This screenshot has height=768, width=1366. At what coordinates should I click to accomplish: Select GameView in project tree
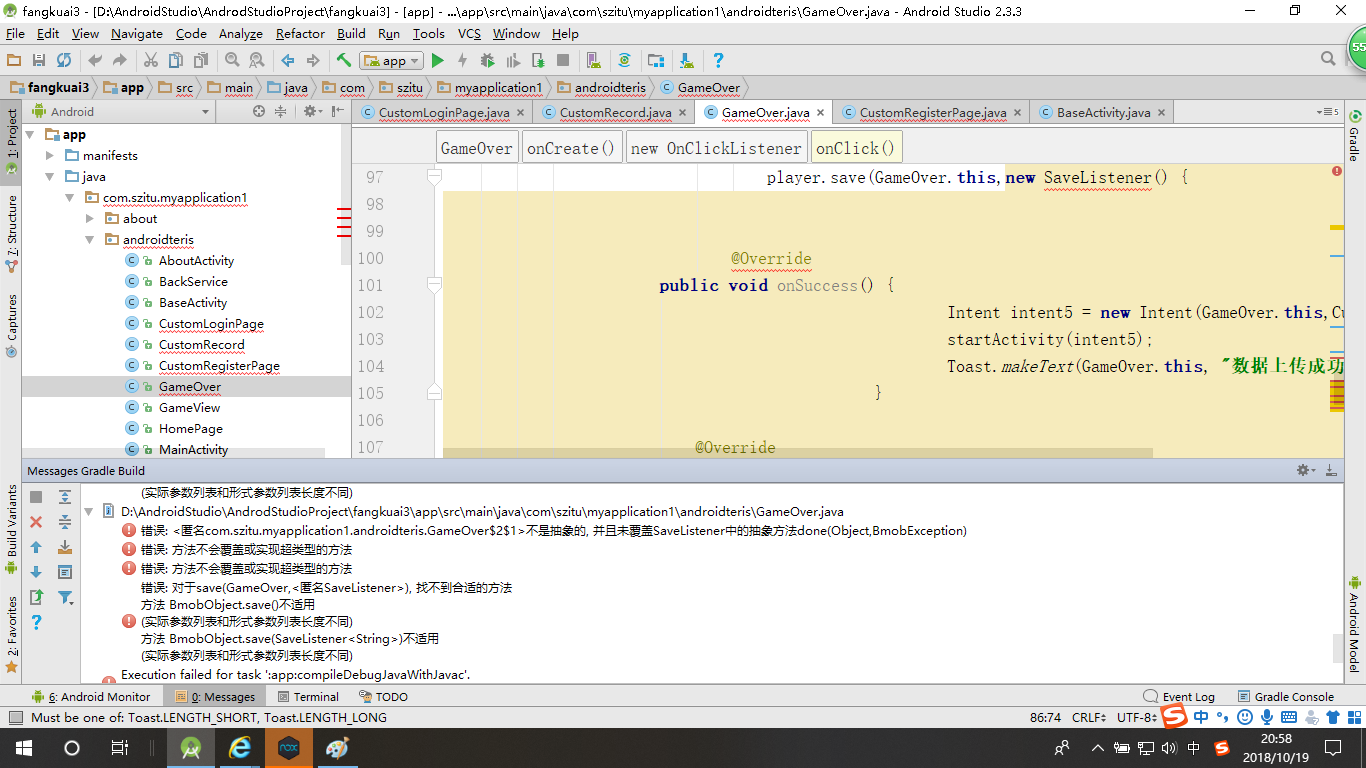point(189,408)
